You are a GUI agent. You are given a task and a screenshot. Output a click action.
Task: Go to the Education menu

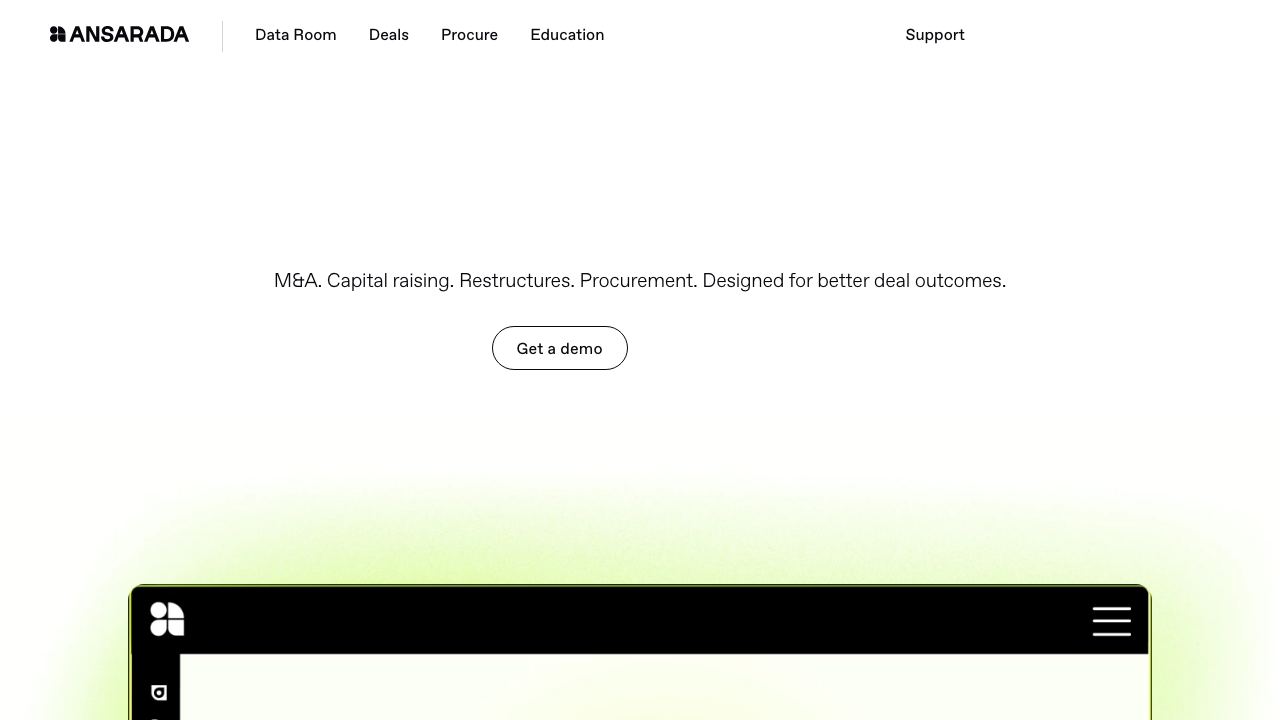pyautogui.click(x=567, y=35)
